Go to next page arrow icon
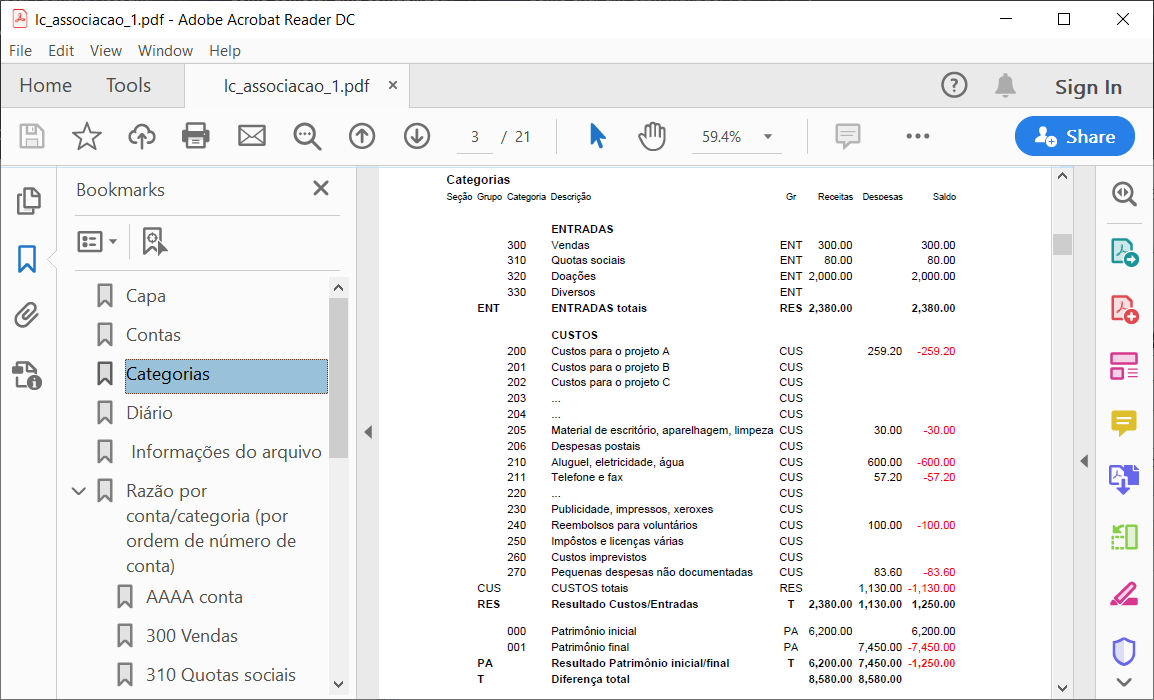This screenshot has height=700, width=1154. click(x=417, y=136)
